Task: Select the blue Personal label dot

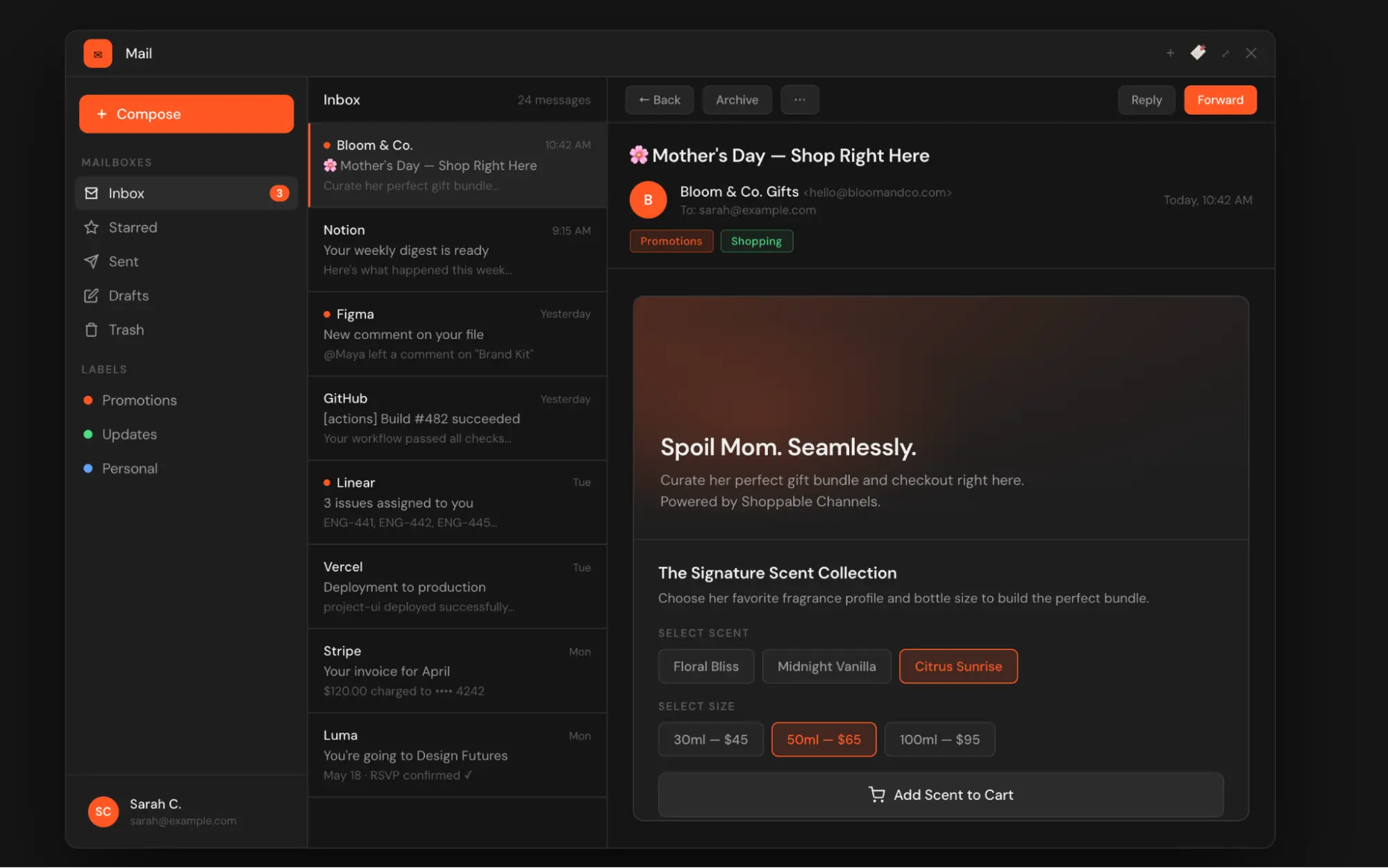Action: pyautogui.click(x=88, y=468)
